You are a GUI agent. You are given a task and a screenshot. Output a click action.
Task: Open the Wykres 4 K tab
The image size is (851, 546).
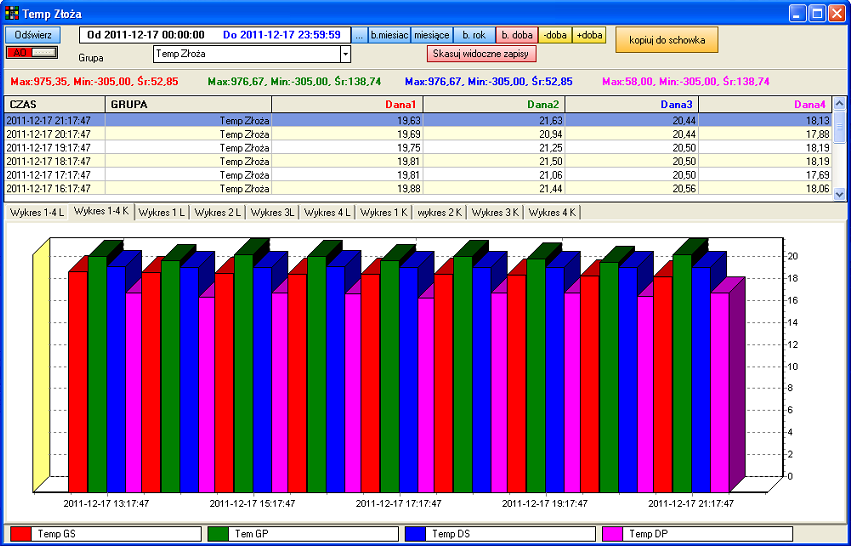(x=552, y=213)
